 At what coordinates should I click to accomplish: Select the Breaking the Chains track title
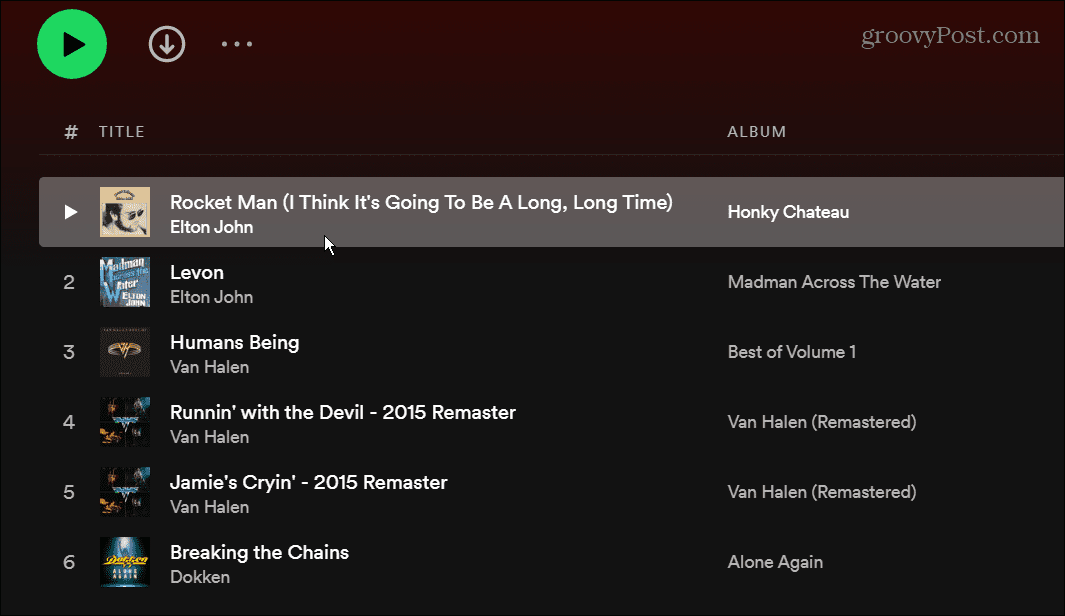(259, 552)
